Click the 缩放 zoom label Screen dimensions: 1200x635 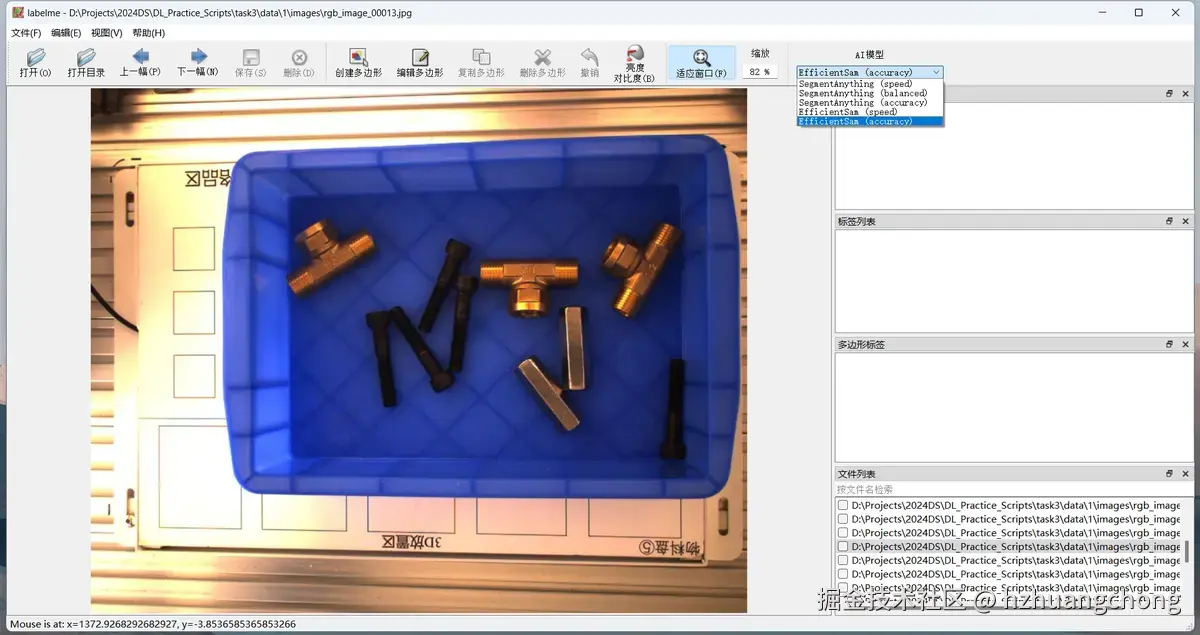point(760,53)
